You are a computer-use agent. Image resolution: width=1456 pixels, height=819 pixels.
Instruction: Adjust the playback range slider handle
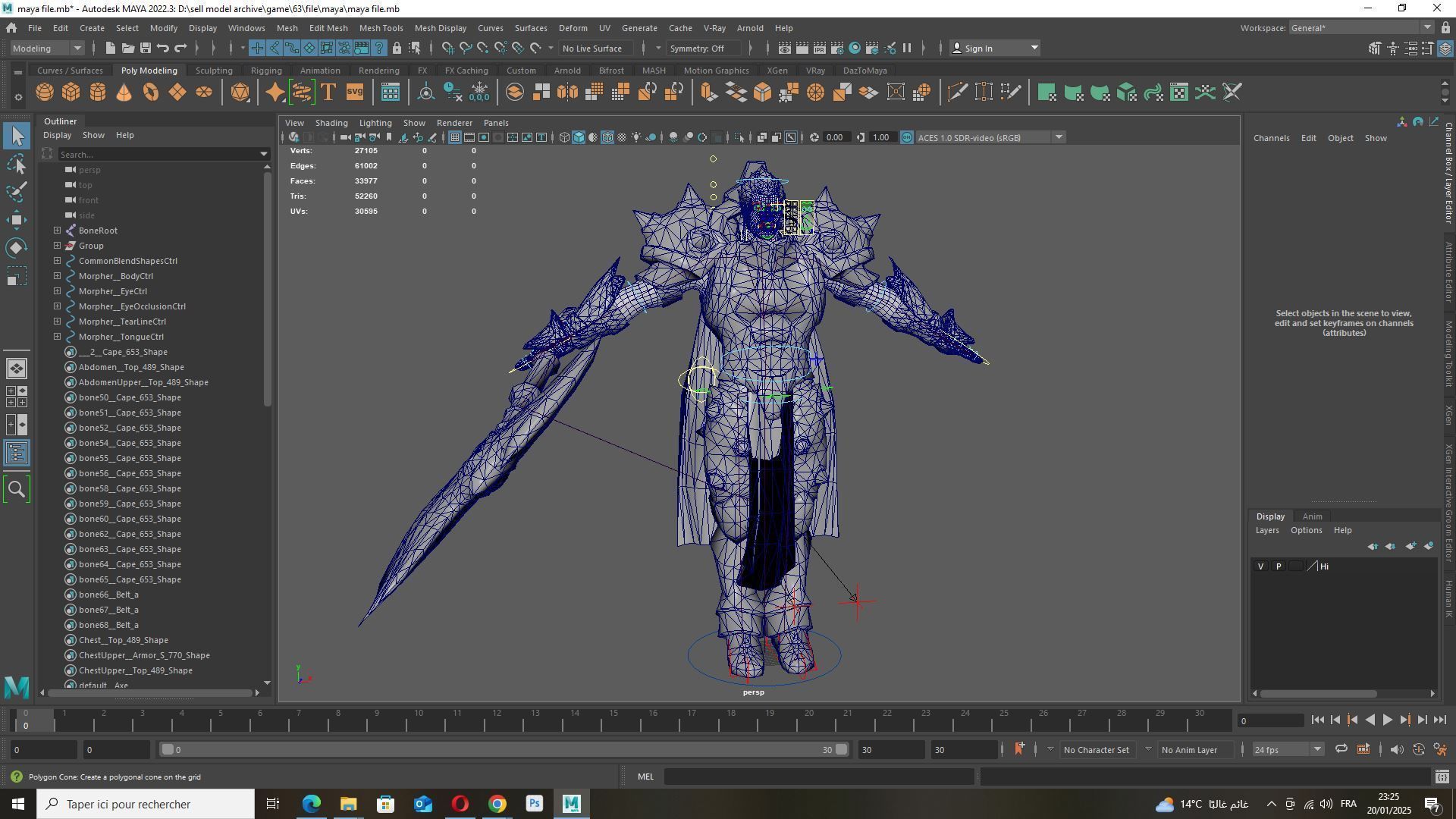841,750
